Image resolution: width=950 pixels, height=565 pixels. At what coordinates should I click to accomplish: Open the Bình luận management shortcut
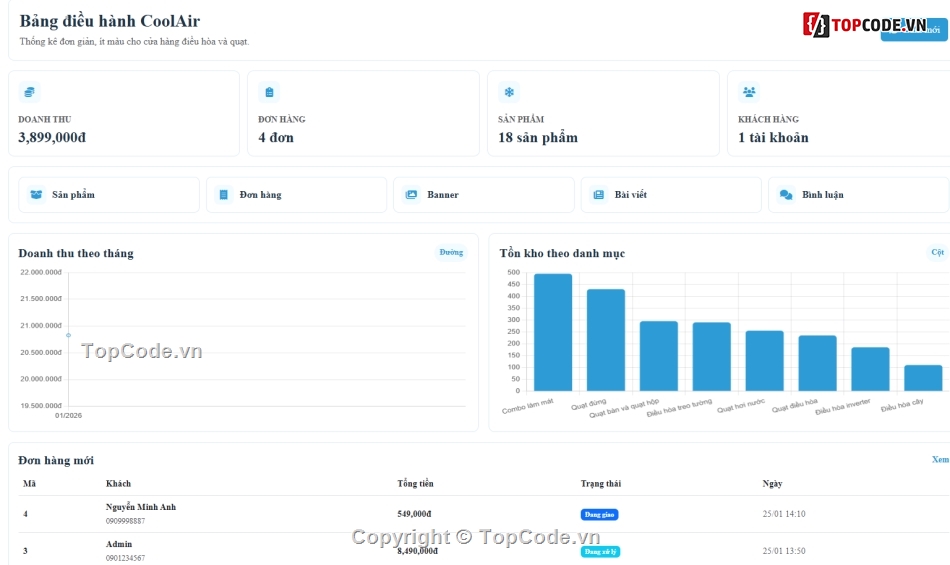point(859,194)
